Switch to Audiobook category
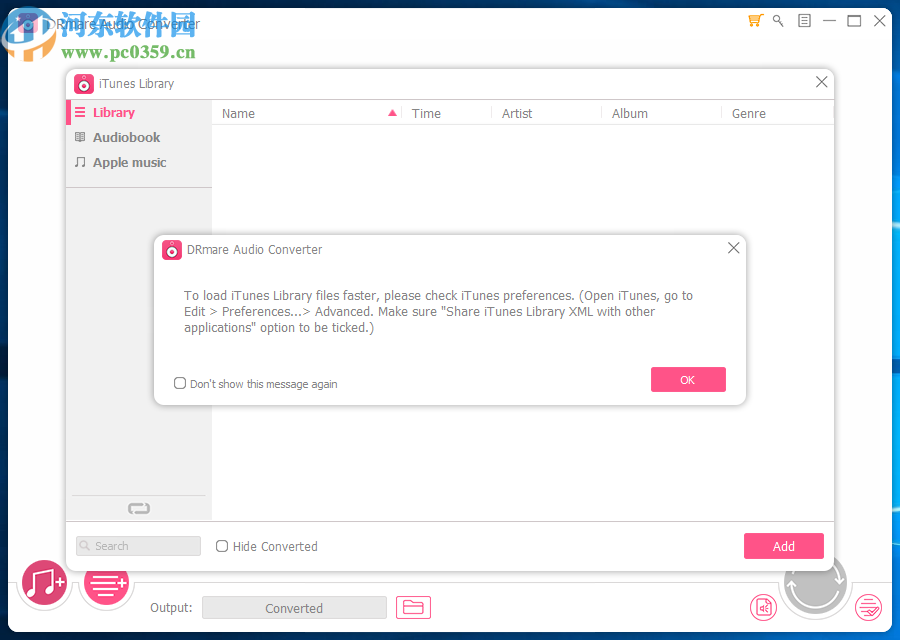The height and width of the screenshot is (640, 900). pyautogui.click(x=124, y=137)
